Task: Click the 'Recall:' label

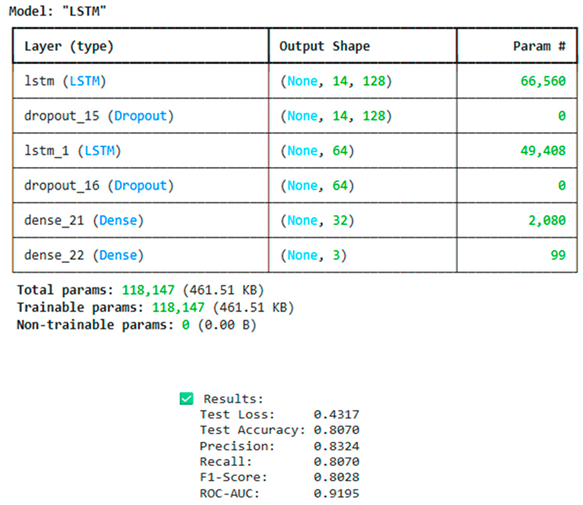Action: 226,461
